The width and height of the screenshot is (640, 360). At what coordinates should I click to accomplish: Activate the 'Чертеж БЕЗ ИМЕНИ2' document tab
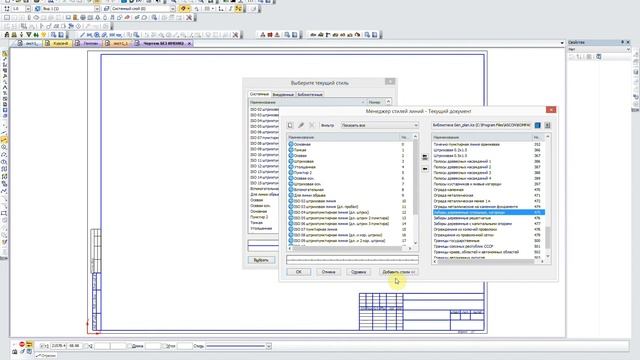(164, 43)
